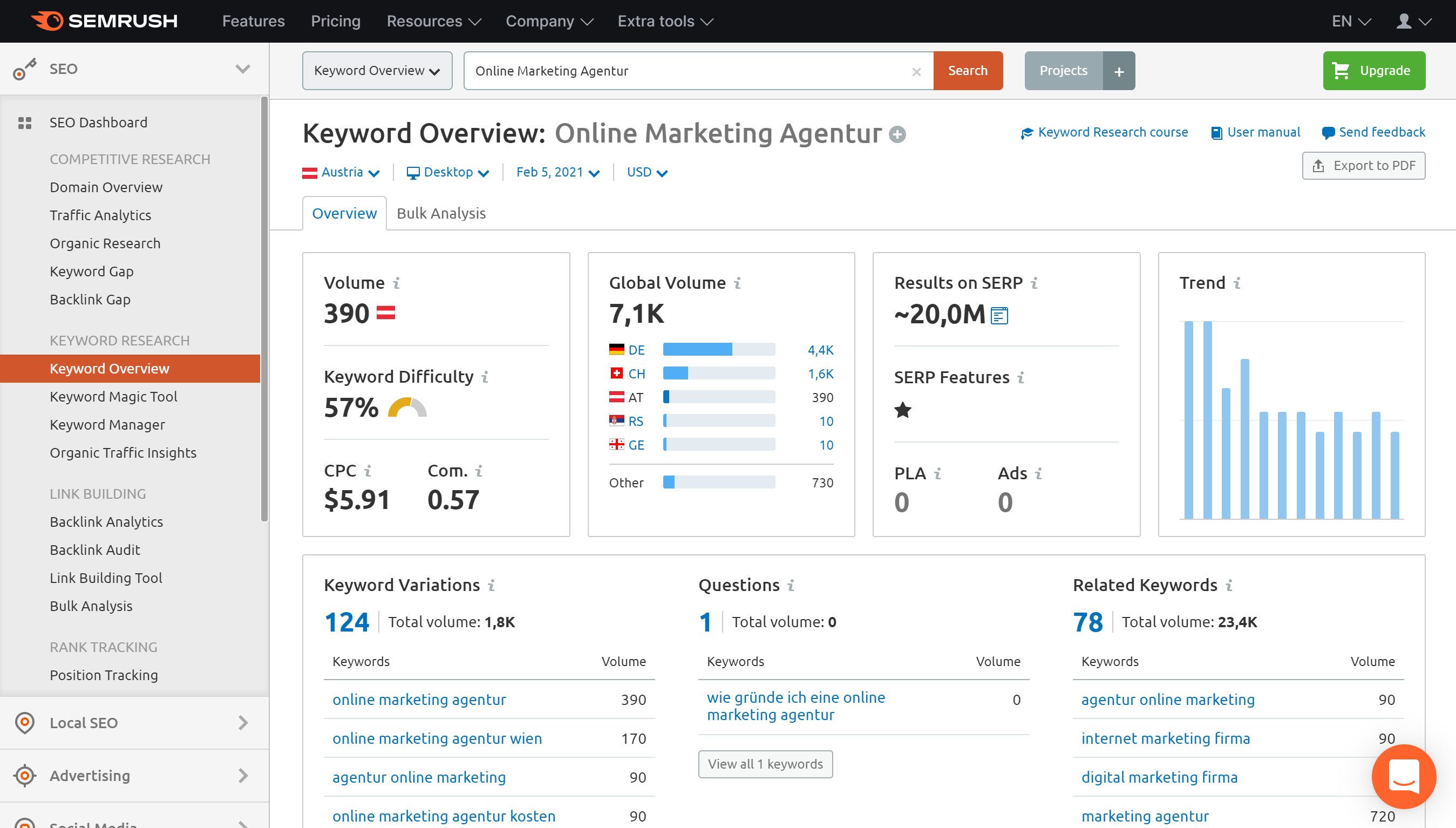Switch to the Bulk Analysis tab
This screenshot has height=828, width=1456.
(441, 213)
